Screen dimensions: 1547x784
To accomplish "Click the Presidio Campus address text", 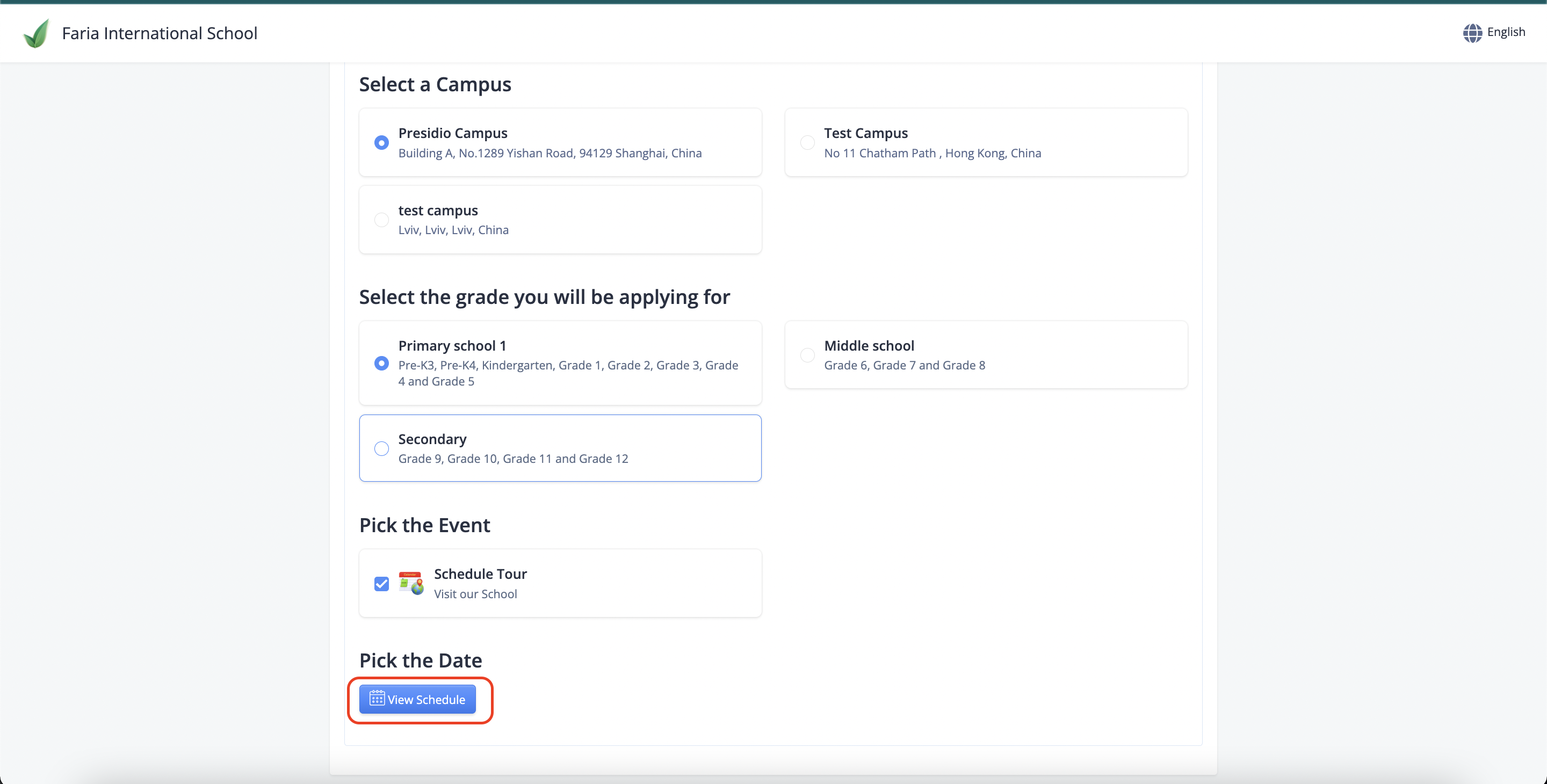I will [x=550, y=153].
